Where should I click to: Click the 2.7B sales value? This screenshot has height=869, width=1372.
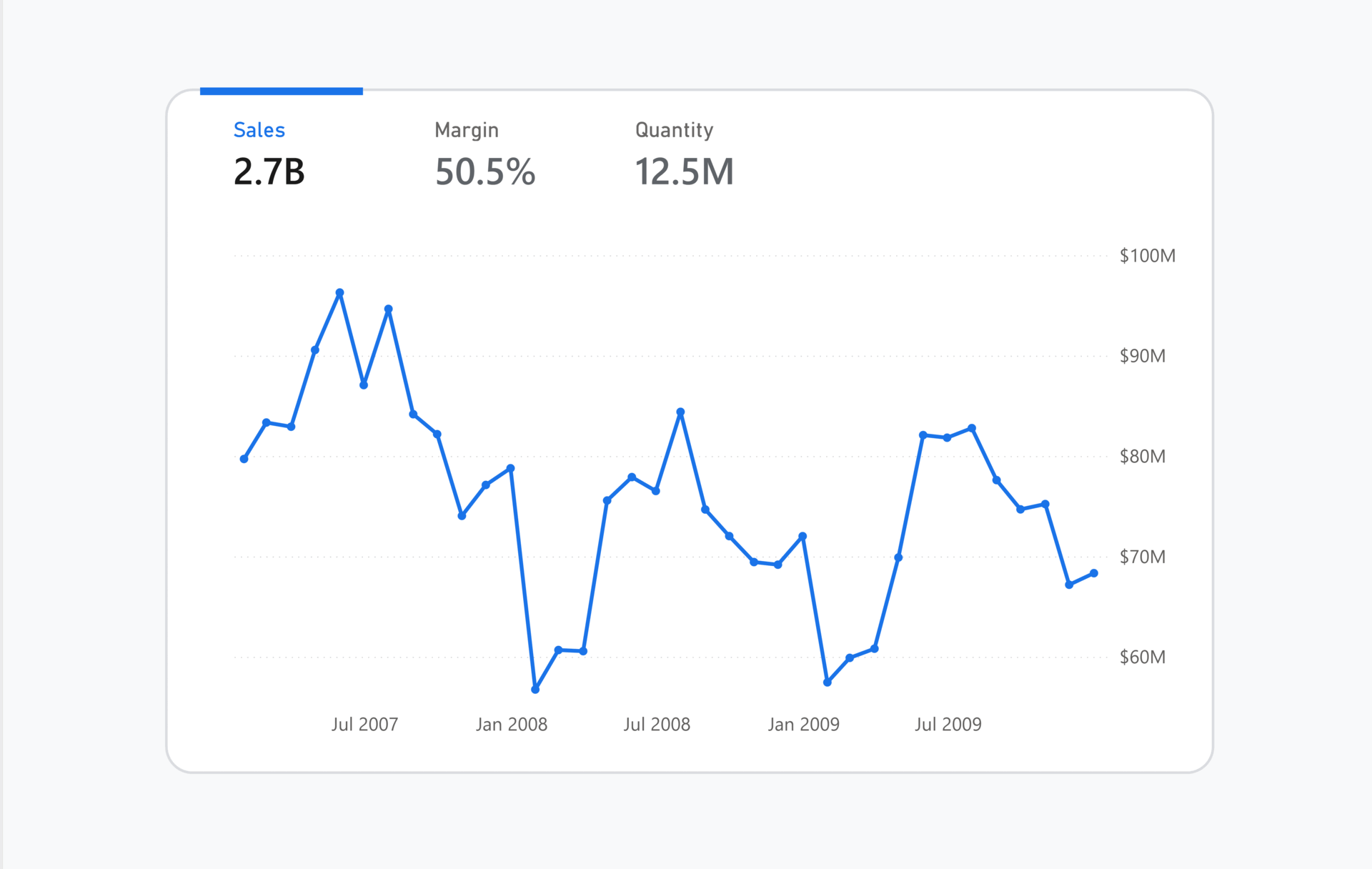[x=269, y=172]
